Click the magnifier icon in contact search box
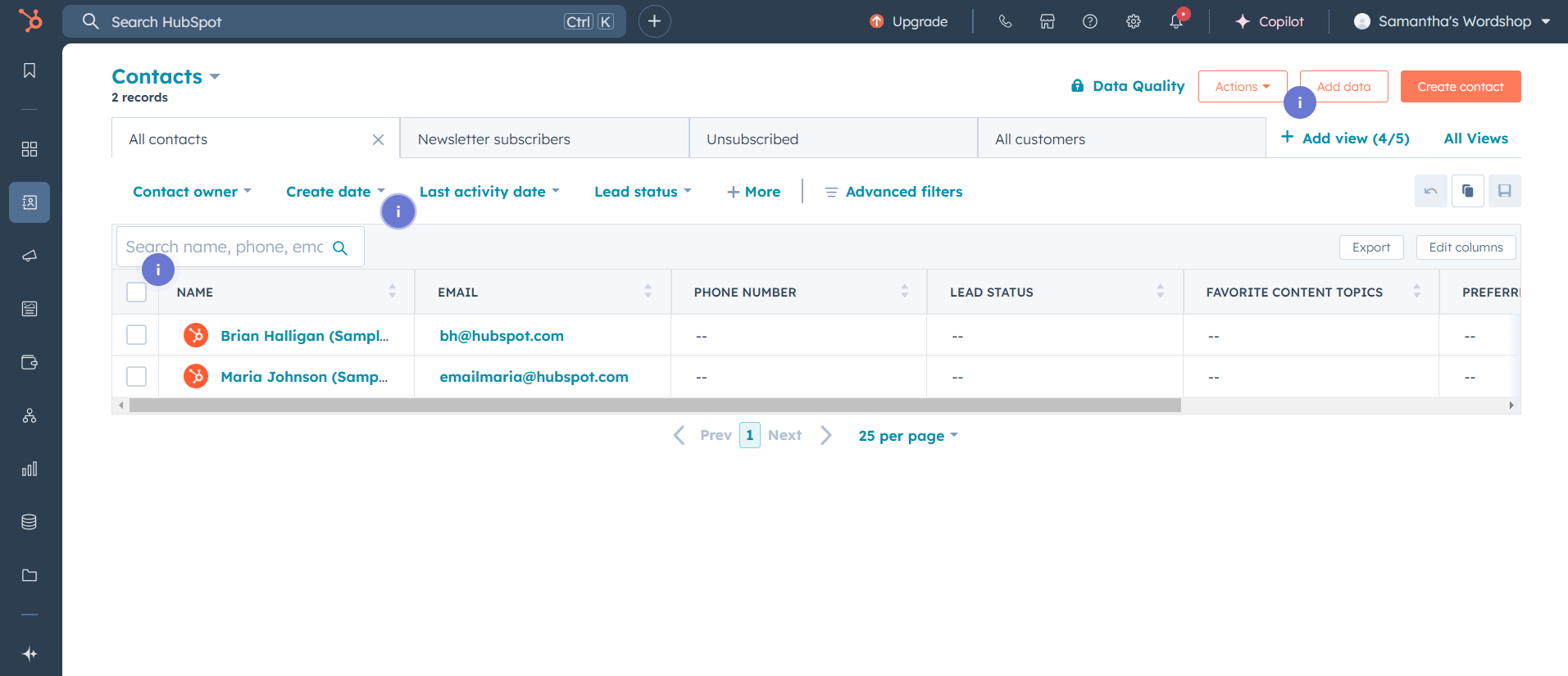This screenshot has width=1568, height=676. point(340,247)
